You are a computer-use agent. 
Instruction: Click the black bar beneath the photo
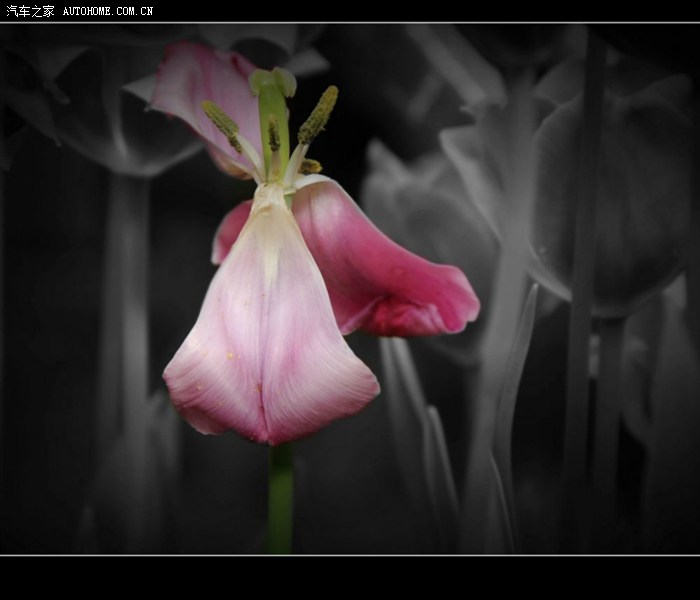350,578
